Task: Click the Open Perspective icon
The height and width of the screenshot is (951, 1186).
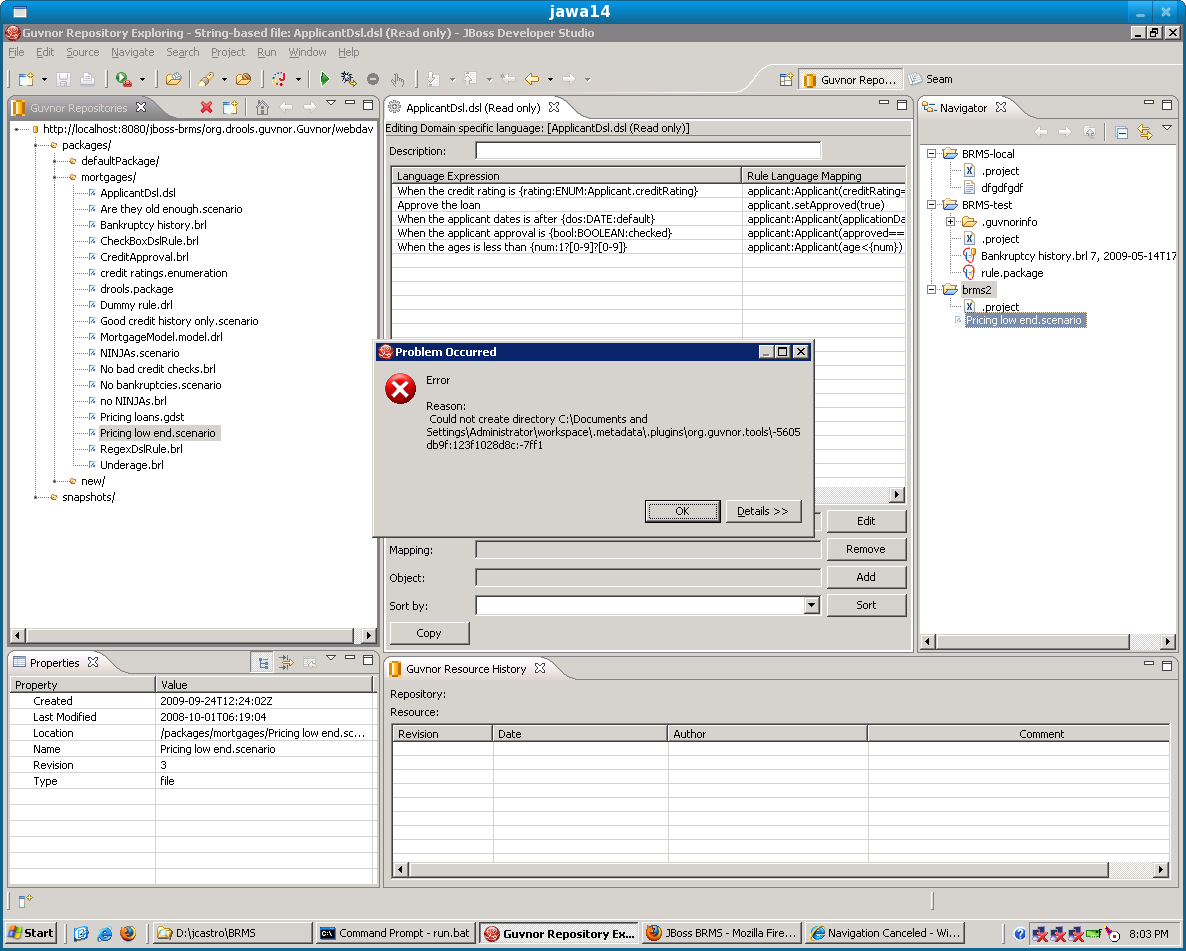Action: pyautogui.click(x=786, y=80)
